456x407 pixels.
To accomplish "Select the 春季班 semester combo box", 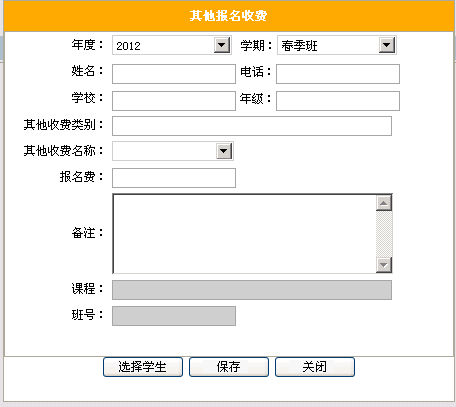I will (x=337, y=45).
